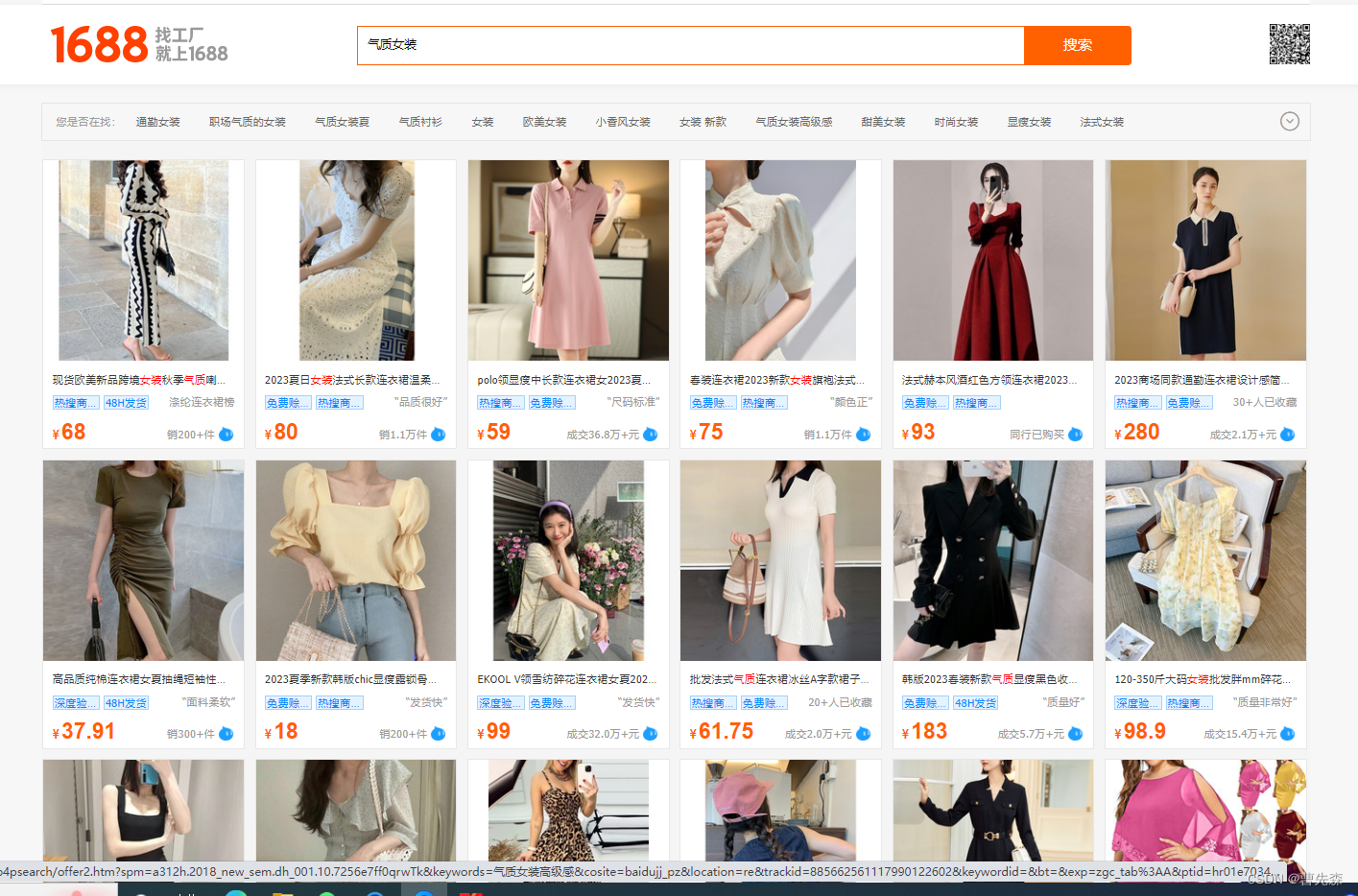Click the blue chat icon beside the ¥80 product
This screenshot has width=1358, height=896.
pos(439,435)
